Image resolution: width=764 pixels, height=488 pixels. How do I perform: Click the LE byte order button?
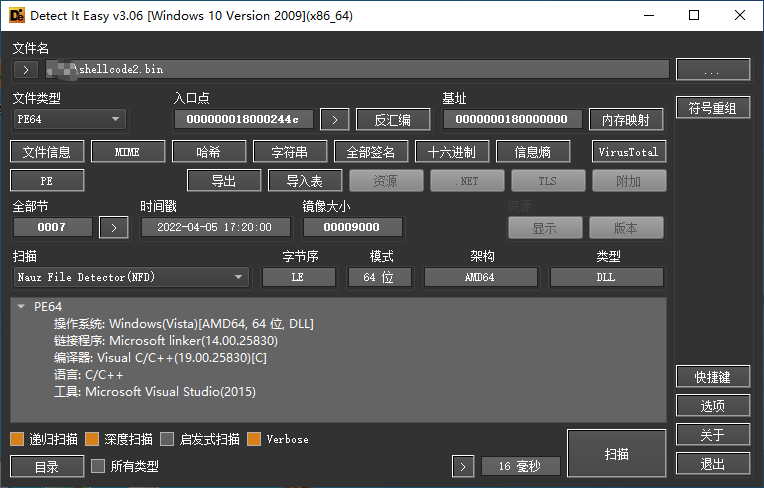tap(298, 277)
